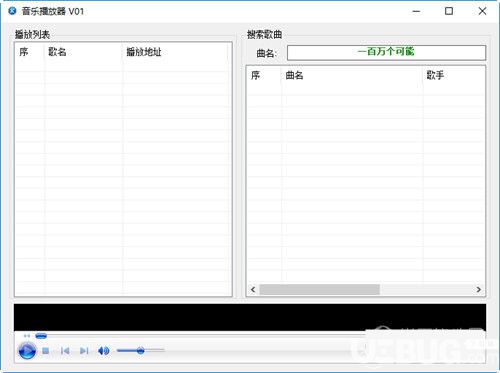Click the black video display area
Image resolution: width=500 pixels, height=373 pixels.
pos(250,317)
